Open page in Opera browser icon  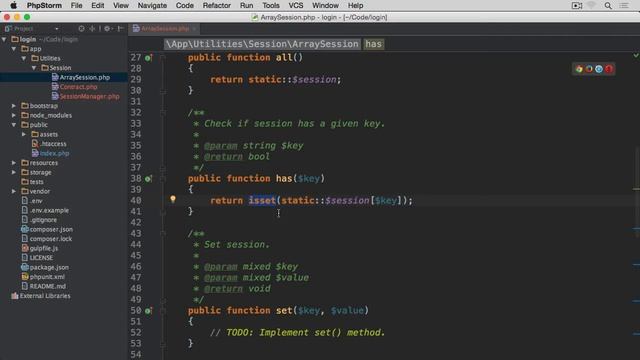point(609,69)
